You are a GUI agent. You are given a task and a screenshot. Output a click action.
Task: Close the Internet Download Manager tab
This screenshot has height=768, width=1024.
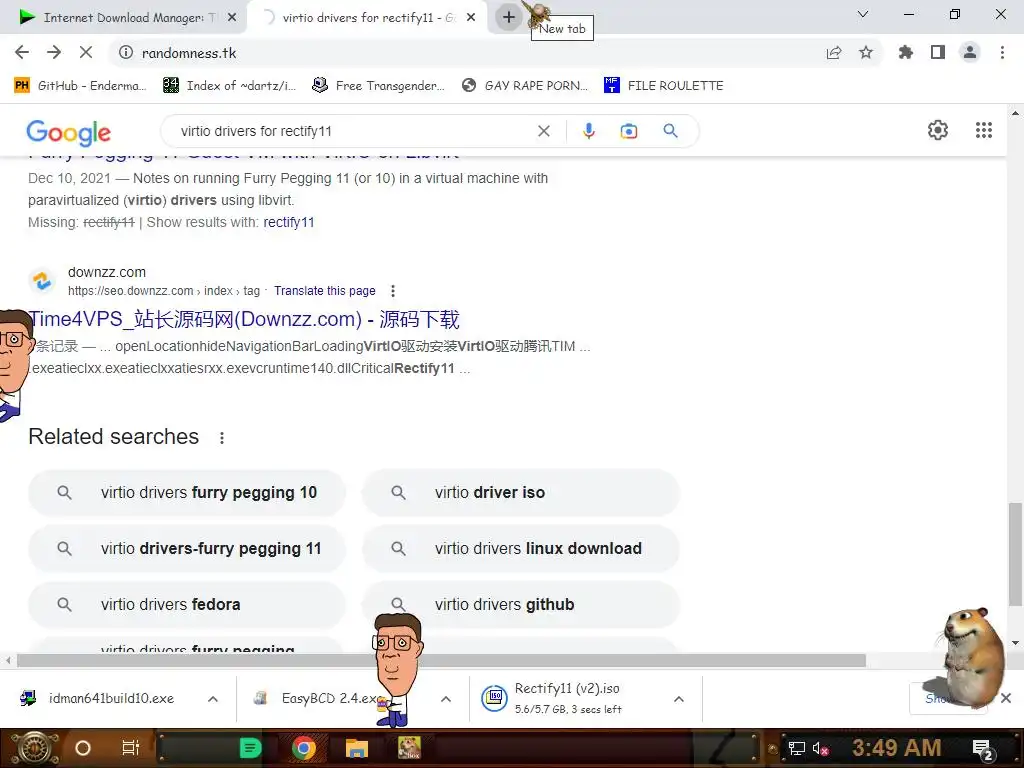click(x=232, y=18)
